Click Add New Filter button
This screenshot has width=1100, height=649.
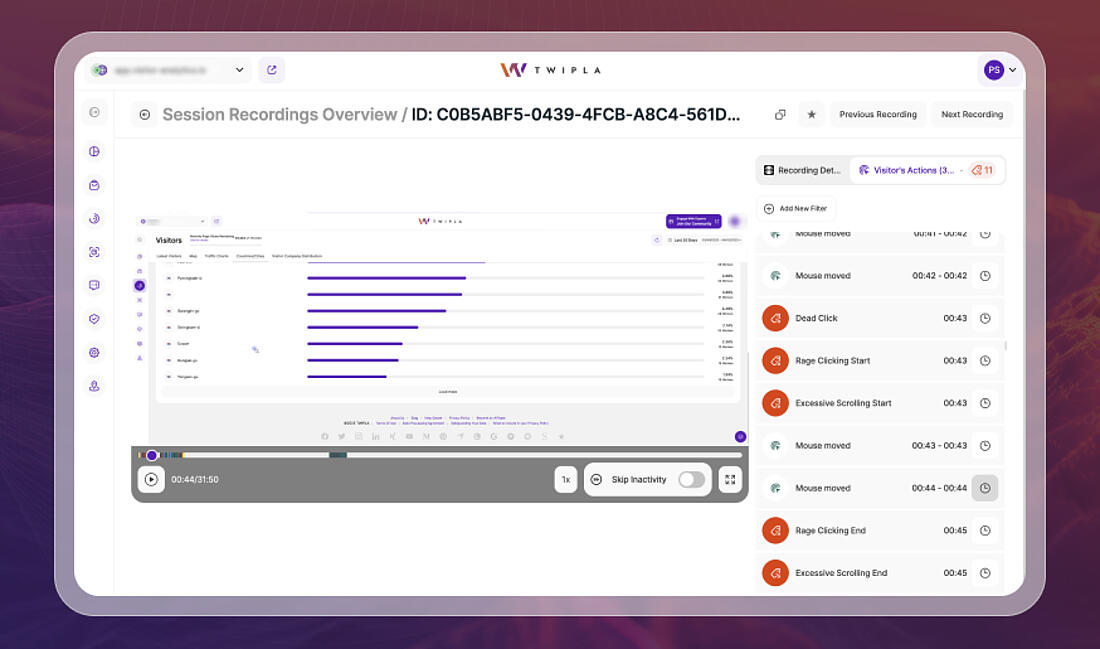click(x=796, y=208)
